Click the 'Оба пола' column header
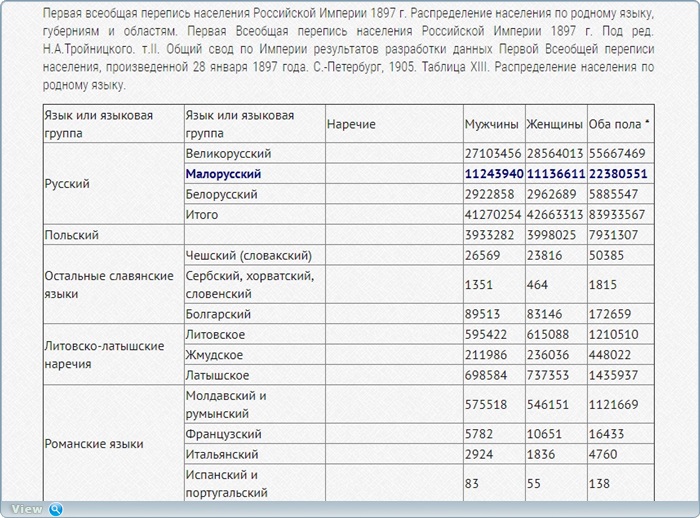Viewport: 700px width, 518px height. [621, 124]
